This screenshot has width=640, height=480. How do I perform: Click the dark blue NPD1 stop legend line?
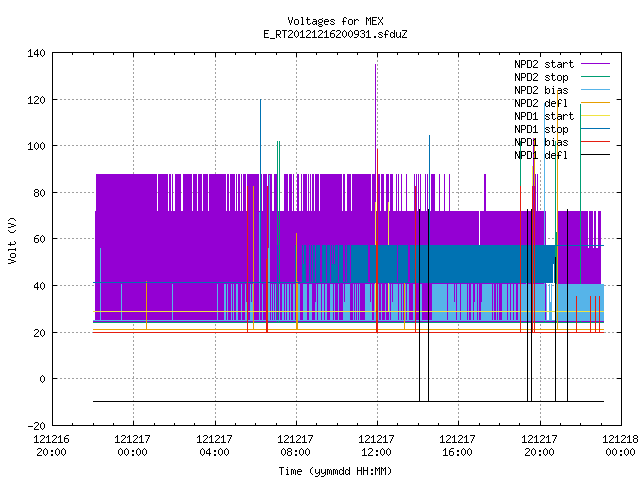click(595, 129)
